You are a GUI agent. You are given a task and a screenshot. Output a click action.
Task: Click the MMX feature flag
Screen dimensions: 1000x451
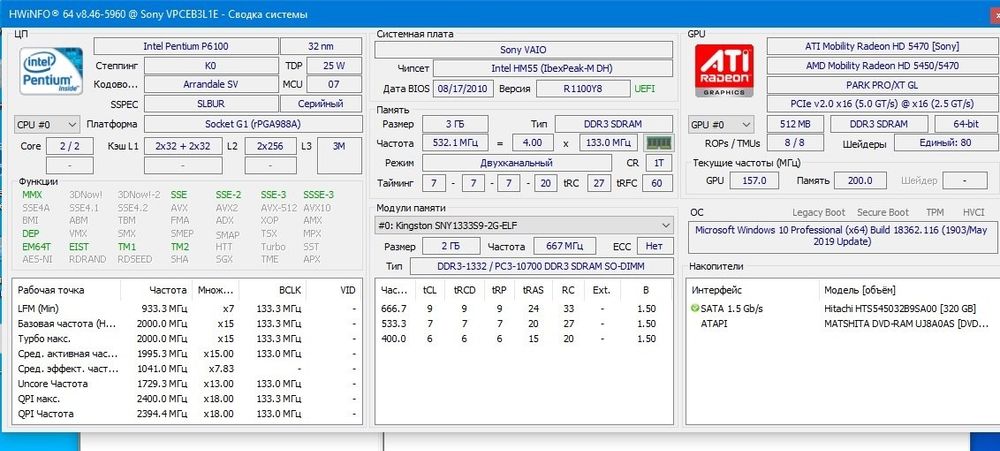[x=32, y=195]
